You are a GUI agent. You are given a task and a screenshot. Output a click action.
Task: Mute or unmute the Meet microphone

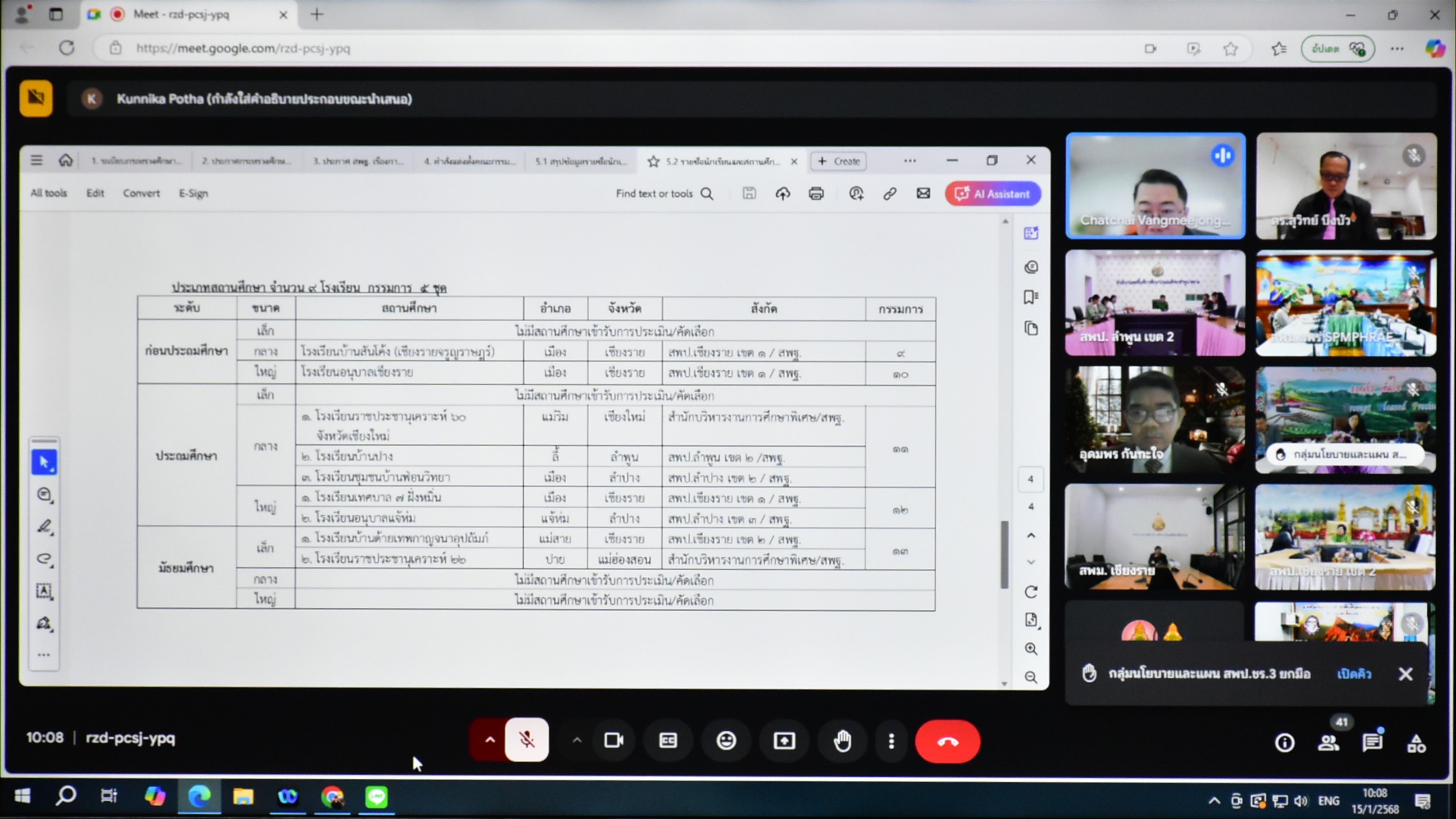[x=527, y=740]
